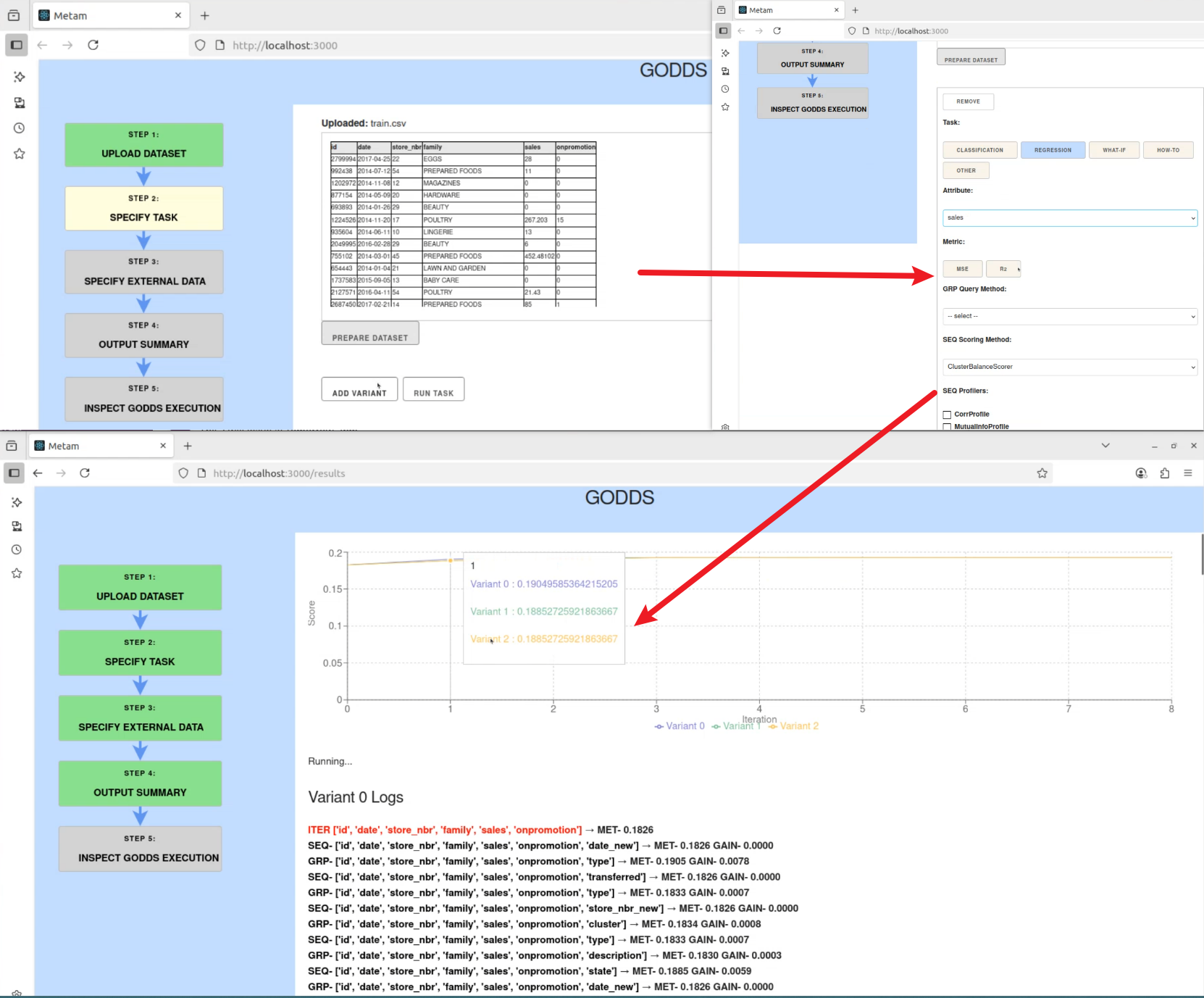Select the CLASSIFICATION task option
The image size is (1204, 998).
(x=979, y=150)
